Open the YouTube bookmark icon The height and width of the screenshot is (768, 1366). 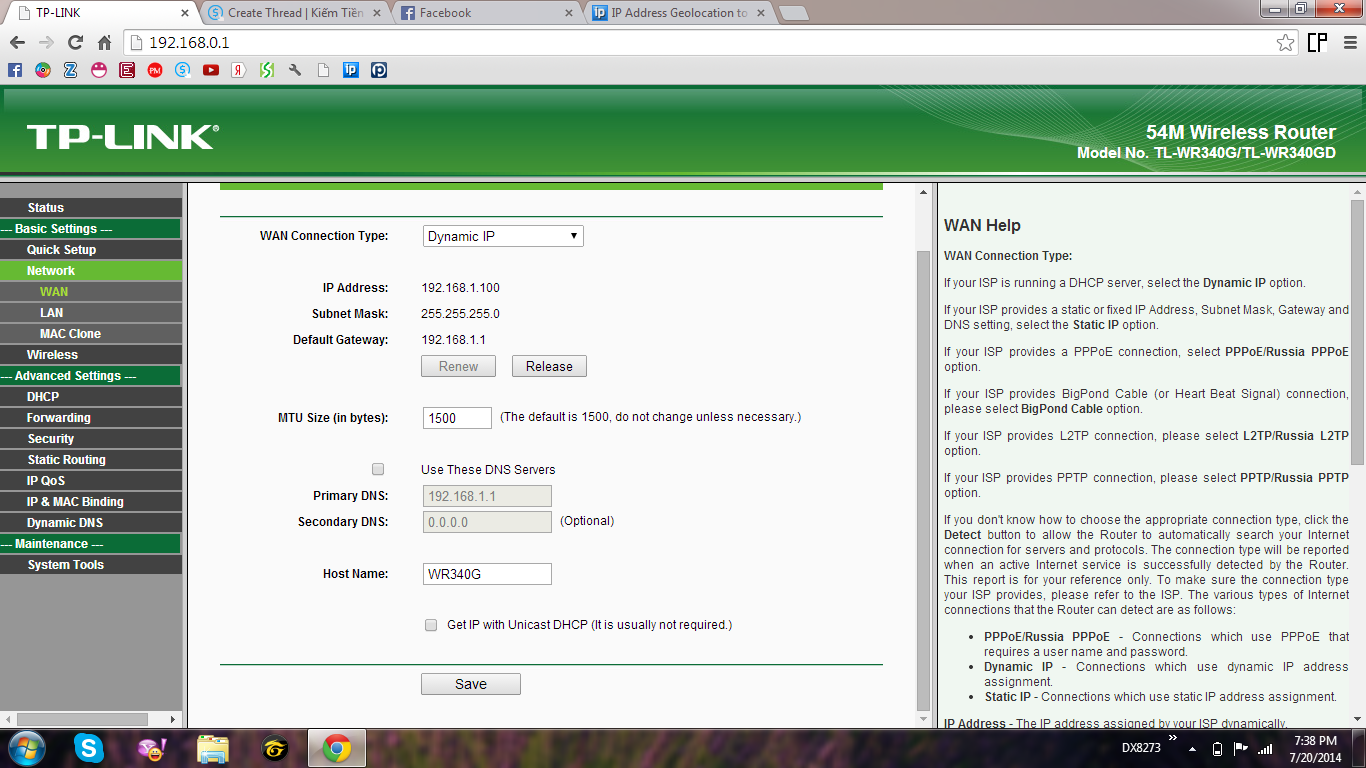pos(210,70)
